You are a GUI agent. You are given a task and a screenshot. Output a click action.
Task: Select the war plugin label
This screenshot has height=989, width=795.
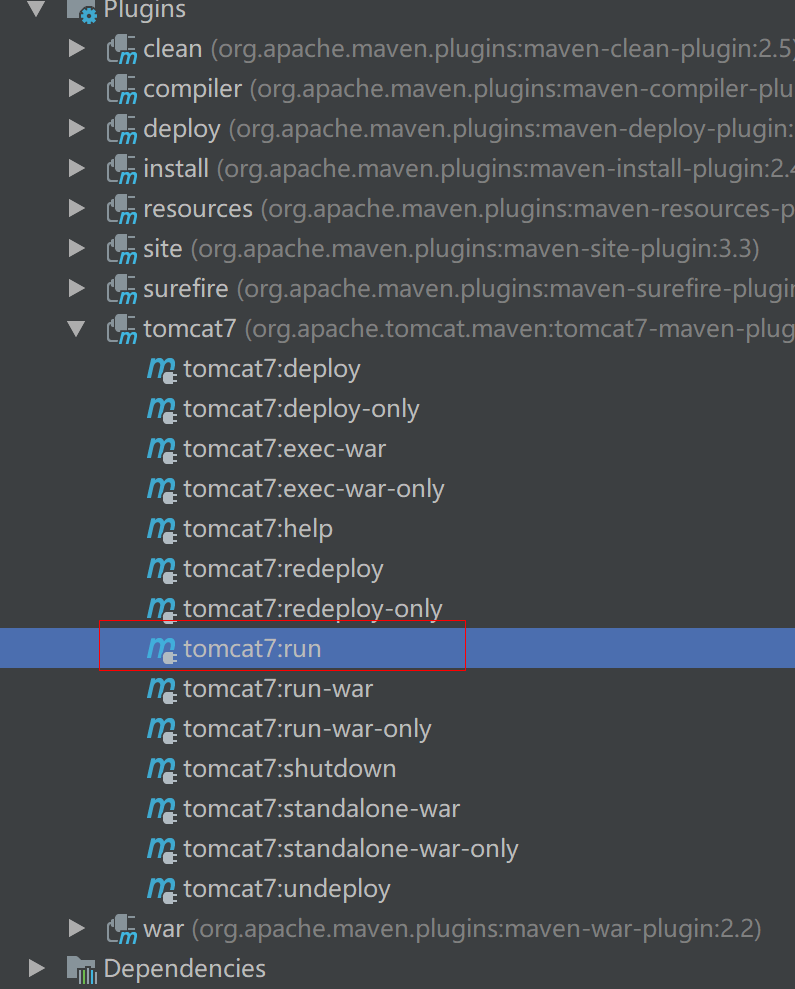point(163,928)
